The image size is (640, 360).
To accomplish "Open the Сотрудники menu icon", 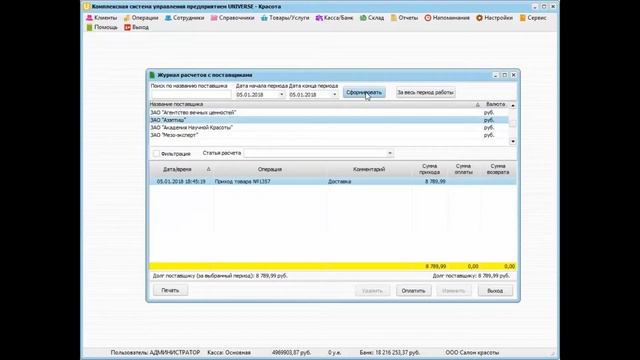I will click(x=168, y=18).
